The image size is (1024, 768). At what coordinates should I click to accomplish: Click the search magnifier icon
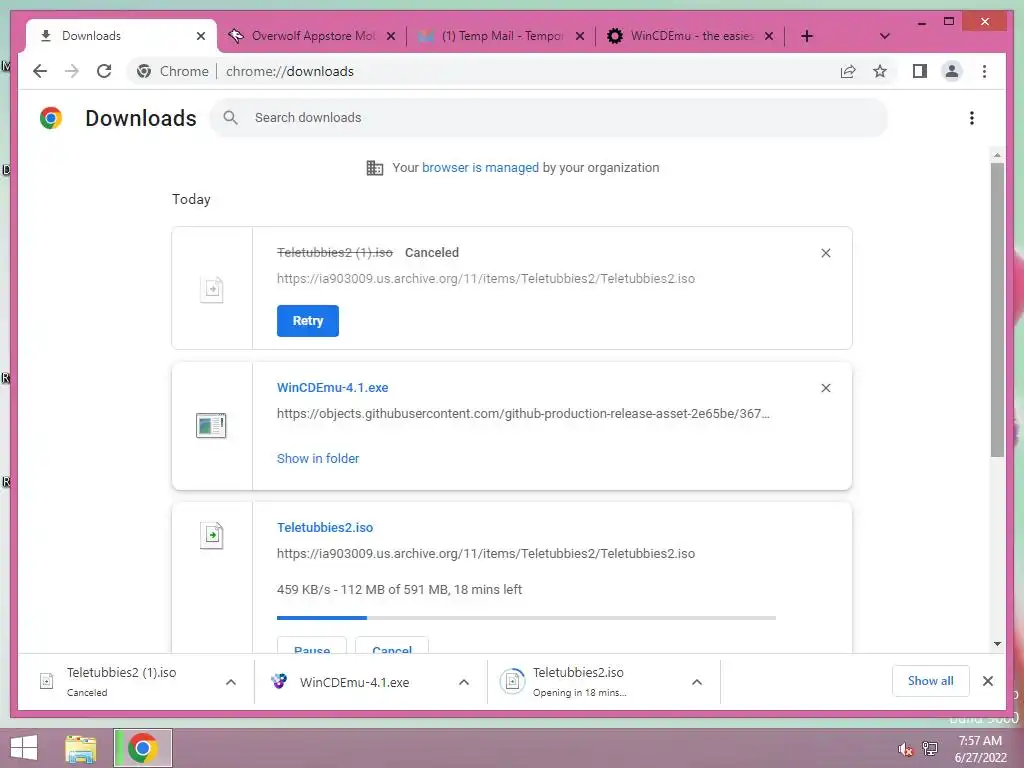click(x=230, y=118)
